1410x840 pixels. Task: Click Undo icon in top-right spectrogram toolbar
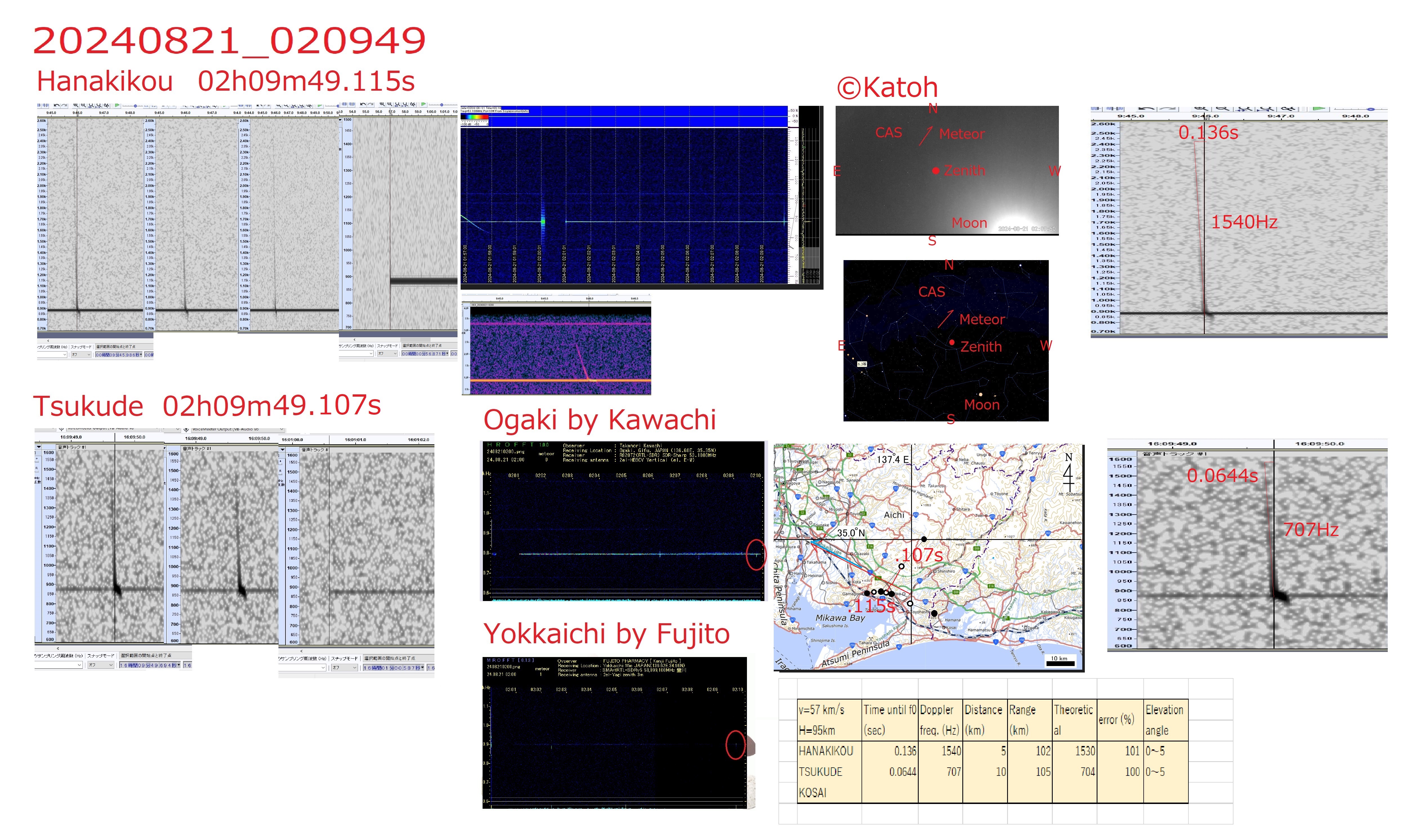click(1147, 109)
